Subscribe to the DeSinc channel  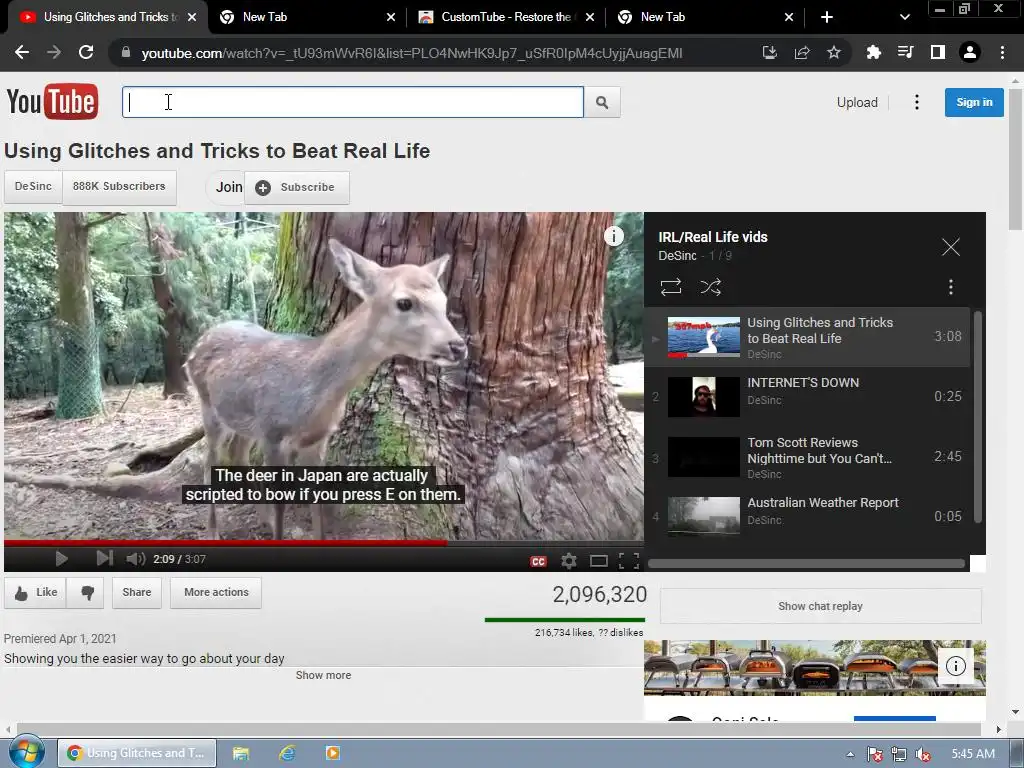pyautogui.click(x=297, y=187)
